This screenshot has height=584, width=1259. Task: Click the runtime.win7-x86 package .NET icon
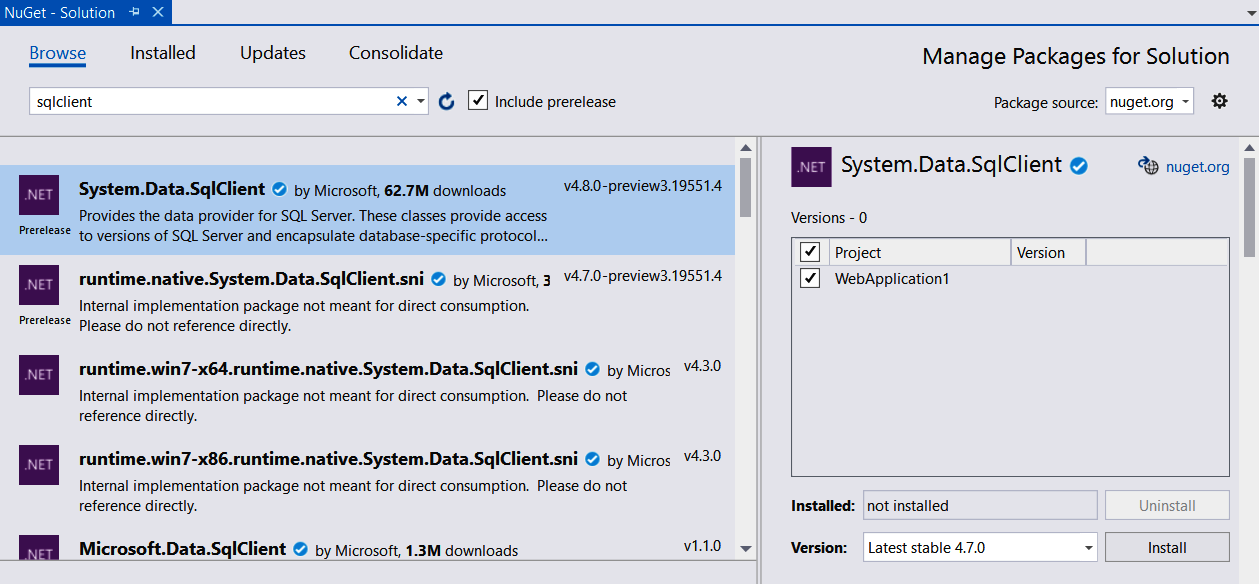point(39,465)
